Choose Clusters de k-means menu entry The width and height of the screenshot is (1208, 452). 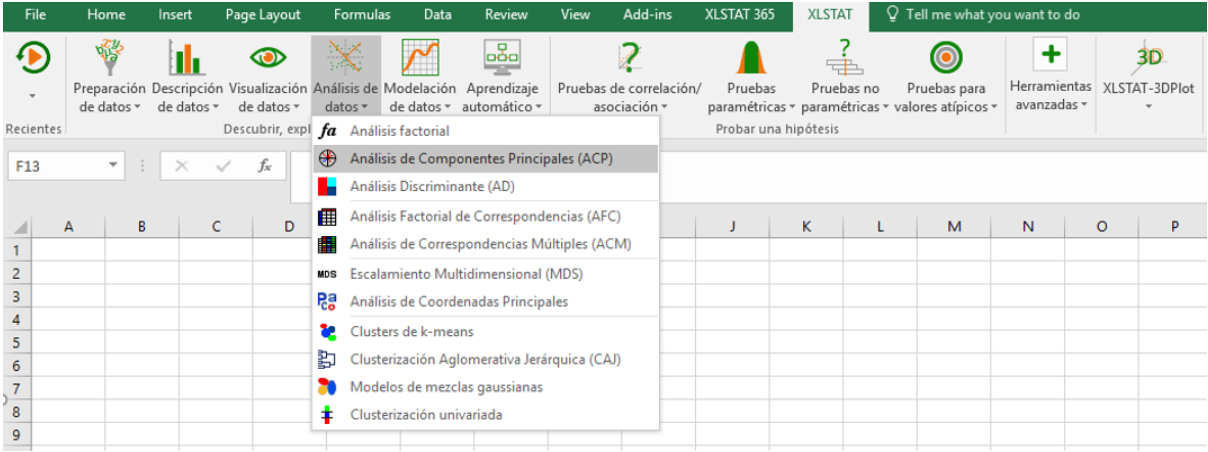411,332
